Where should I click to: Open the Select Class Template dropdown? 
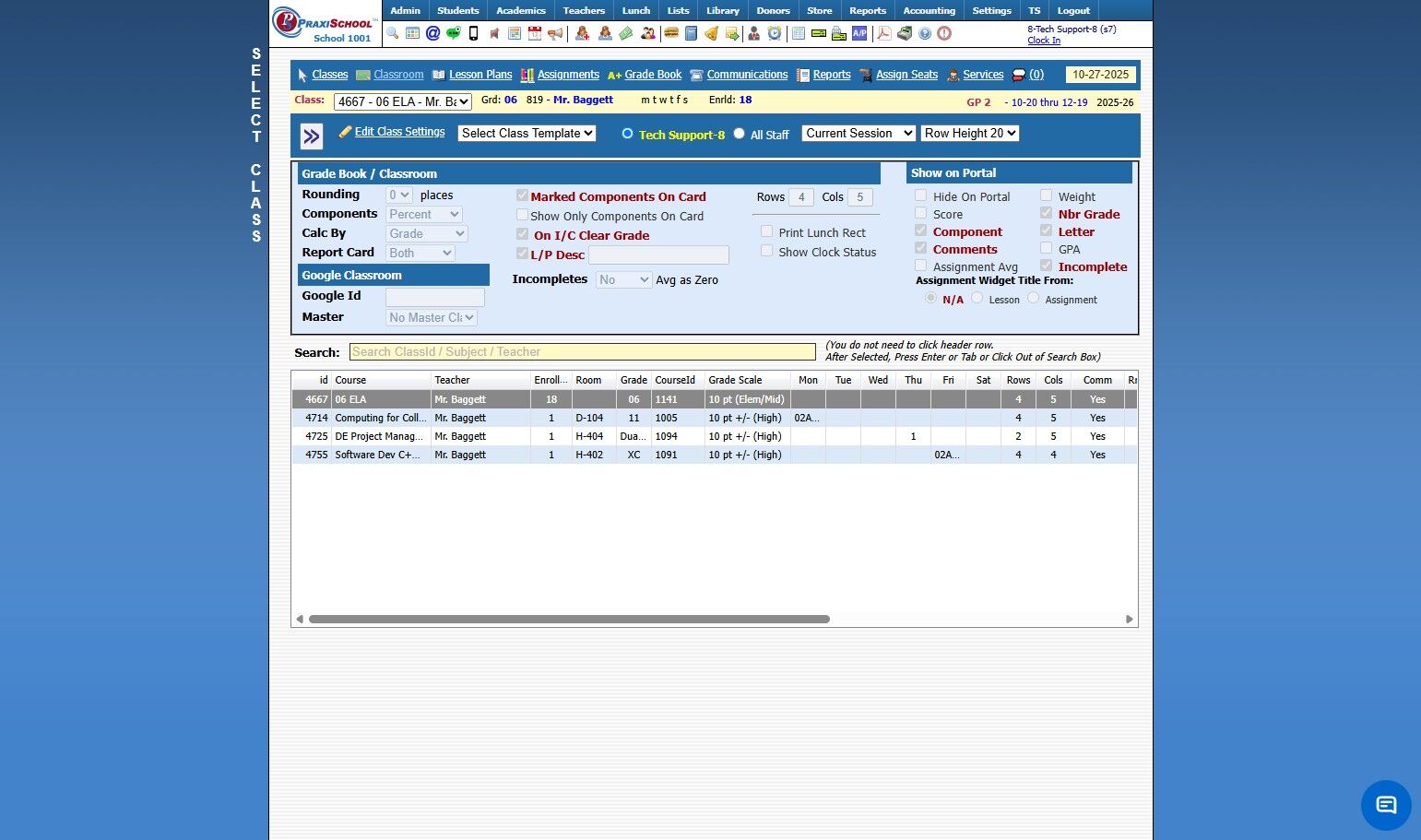[527, 133]
